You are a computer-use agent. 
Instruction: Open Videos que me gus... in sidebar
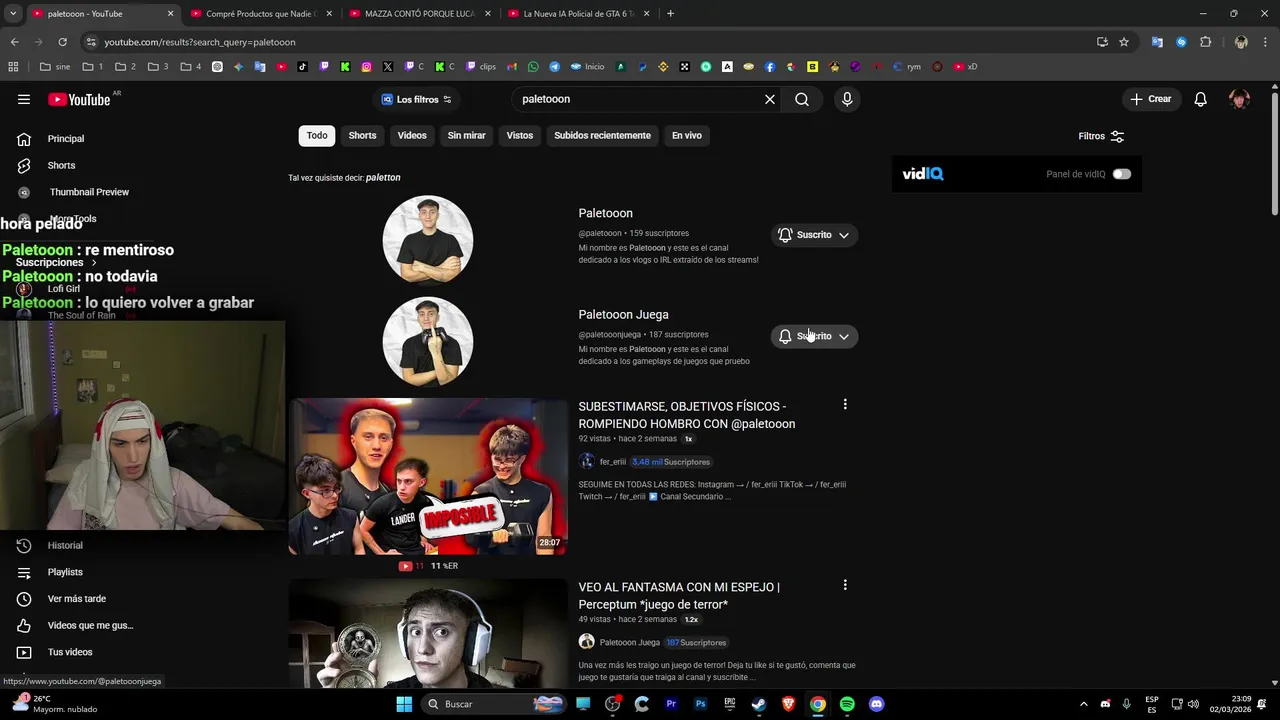tap(90, 626)
